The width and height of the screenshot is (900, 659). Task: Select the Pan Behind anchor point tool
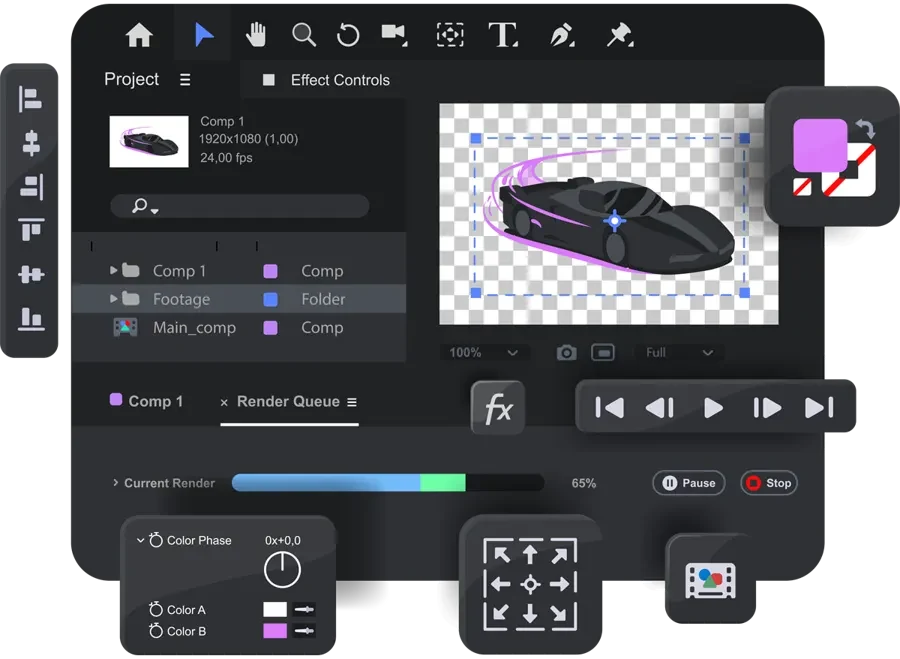(450, 35)
